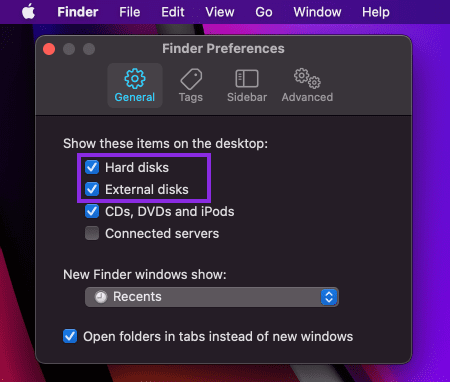Open the Edit menu
Viewport: 450px width, 382px height.
(x=173, y=12)
